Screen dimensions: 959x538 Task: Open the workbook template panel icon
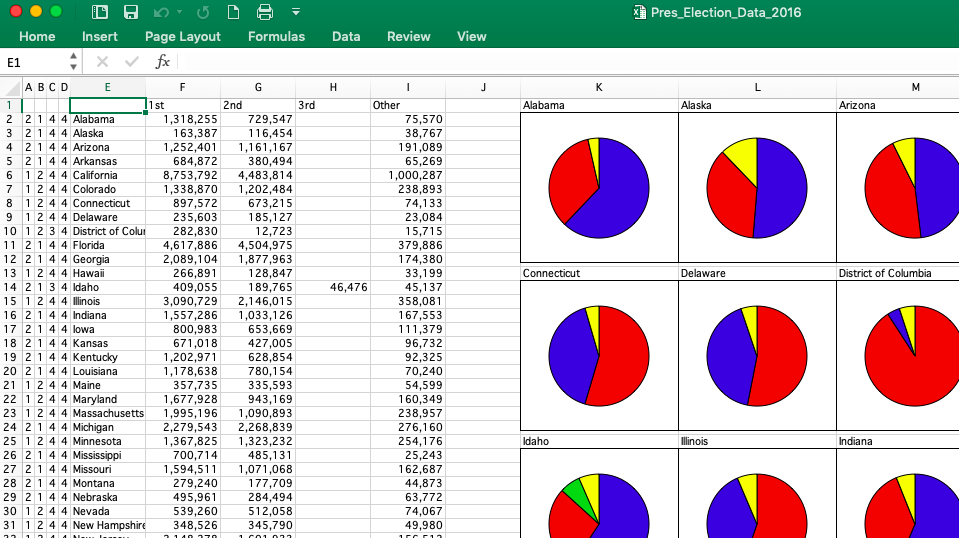tap(99, 12)
